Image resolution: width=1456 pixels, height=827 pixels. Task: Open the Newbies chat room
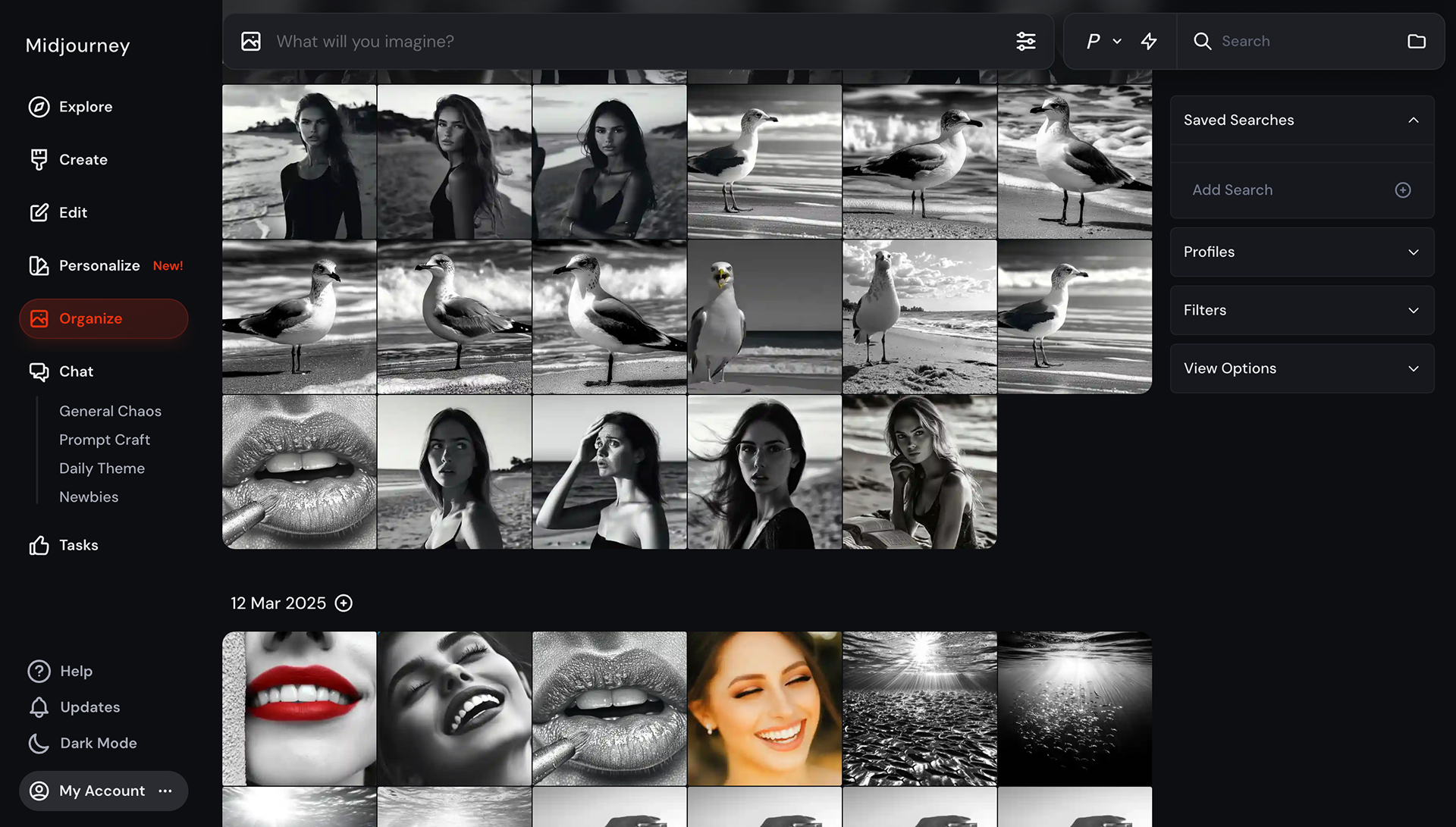click(x=89, y=497)
